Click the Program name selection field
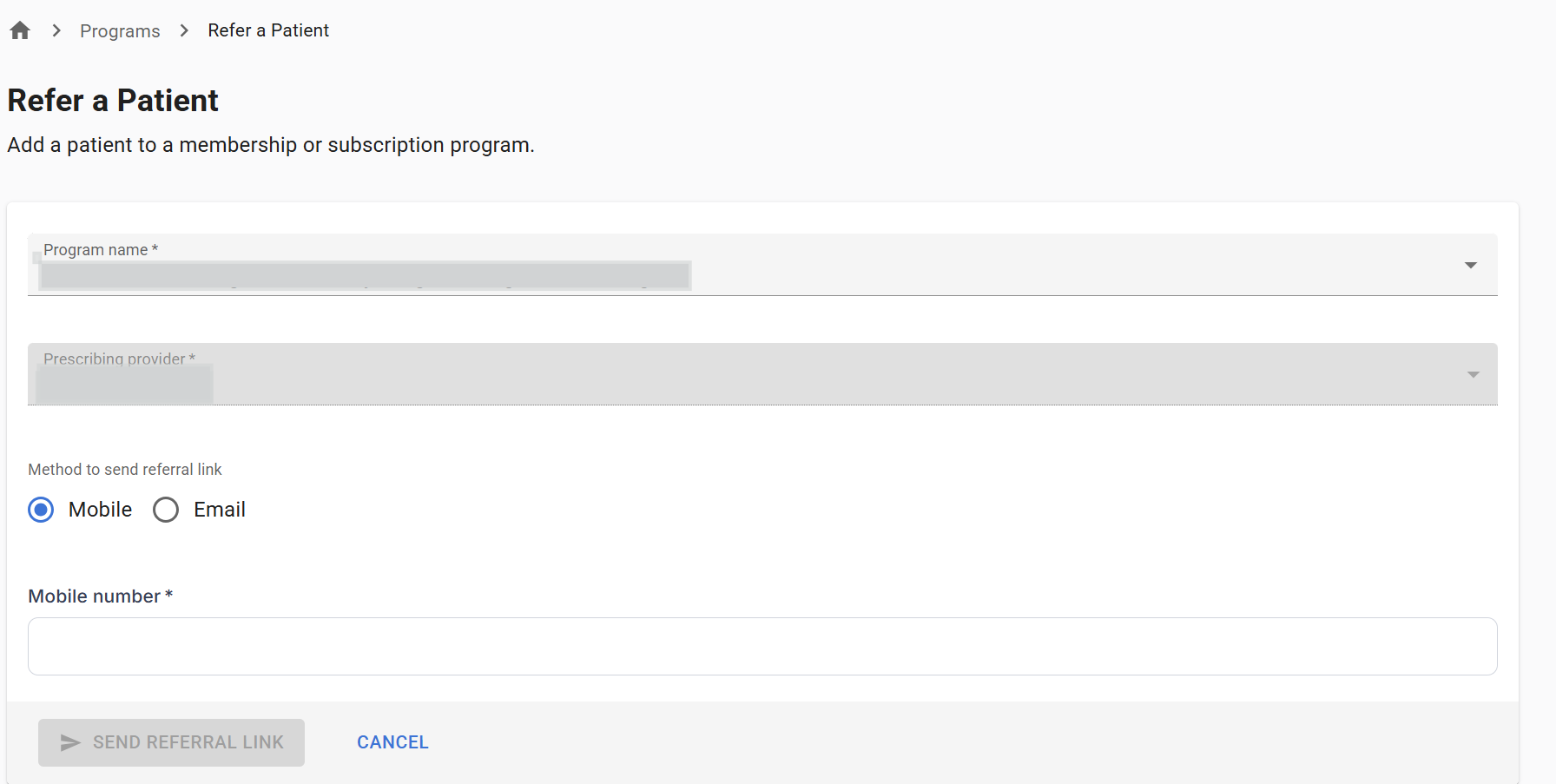Screen dimensions: 1556x784 tap(762, 265)
